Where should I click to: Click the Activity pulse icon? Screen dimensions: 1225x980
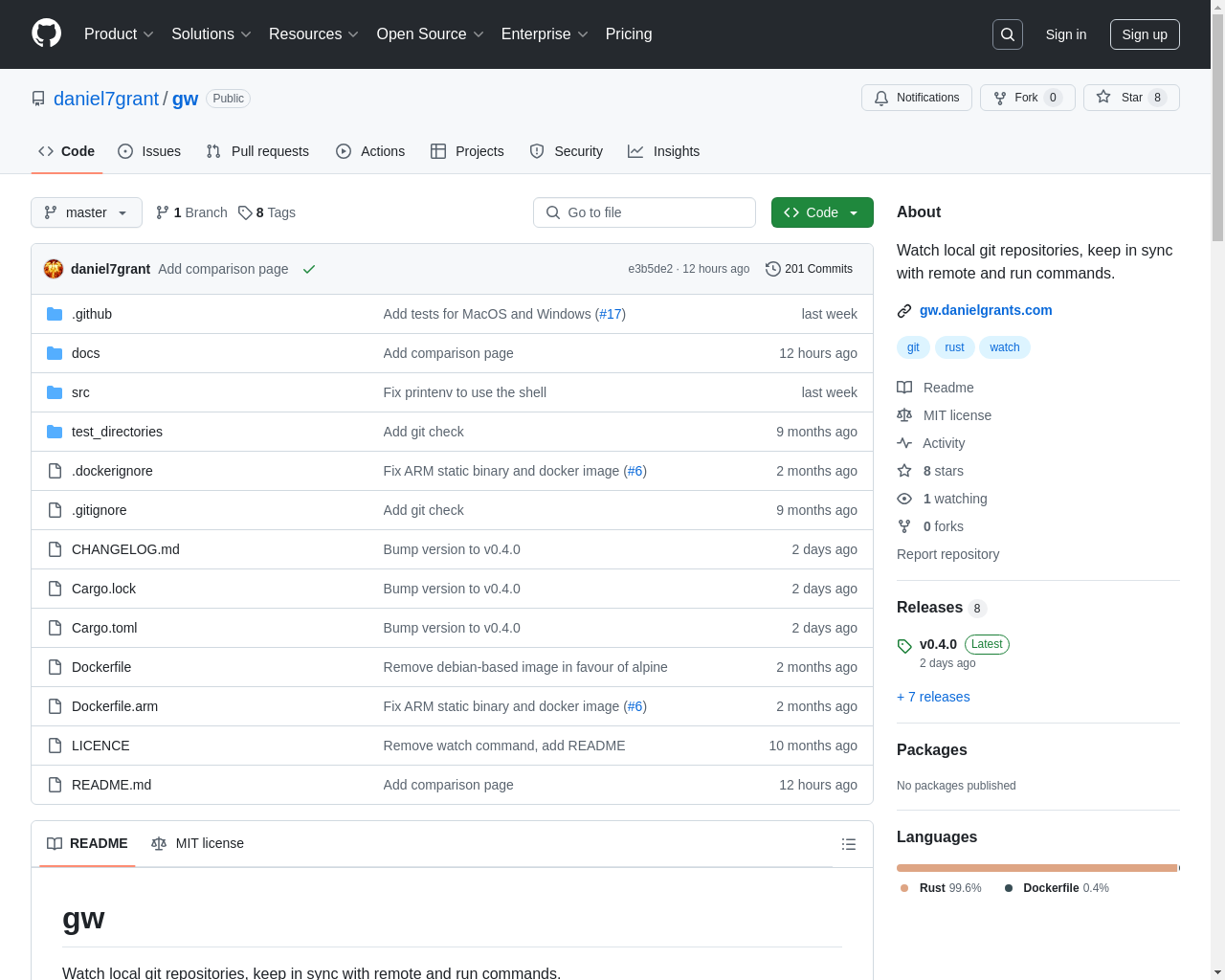pyautogui.click(x=904, y=443)
